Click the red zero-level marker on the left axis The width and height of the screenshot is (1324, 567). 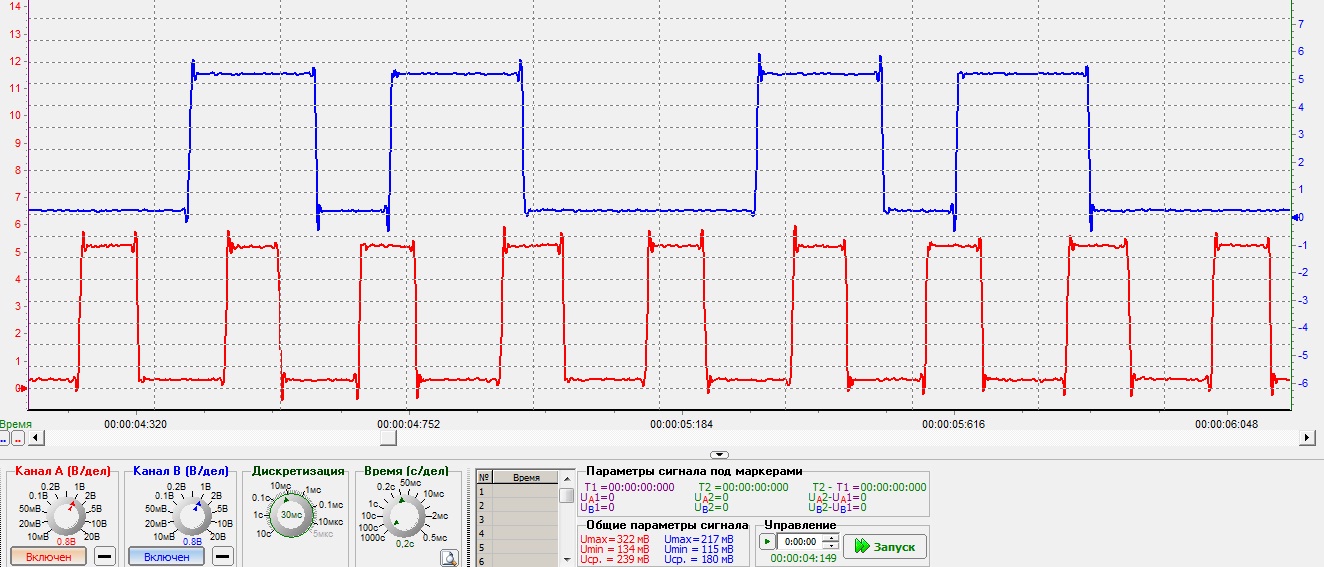point(22,388)
